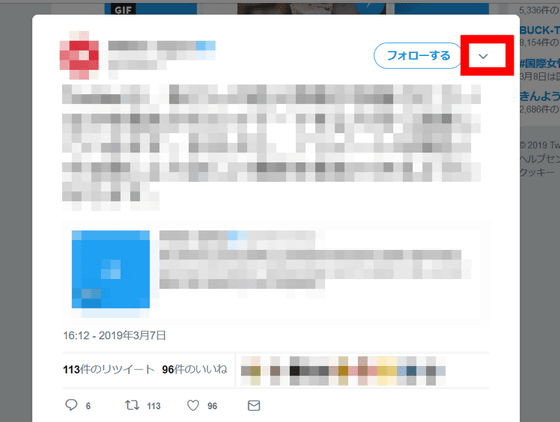Open the BUCK-T trending topic
The image size is (560, 422).
click(x=540, y=30)
